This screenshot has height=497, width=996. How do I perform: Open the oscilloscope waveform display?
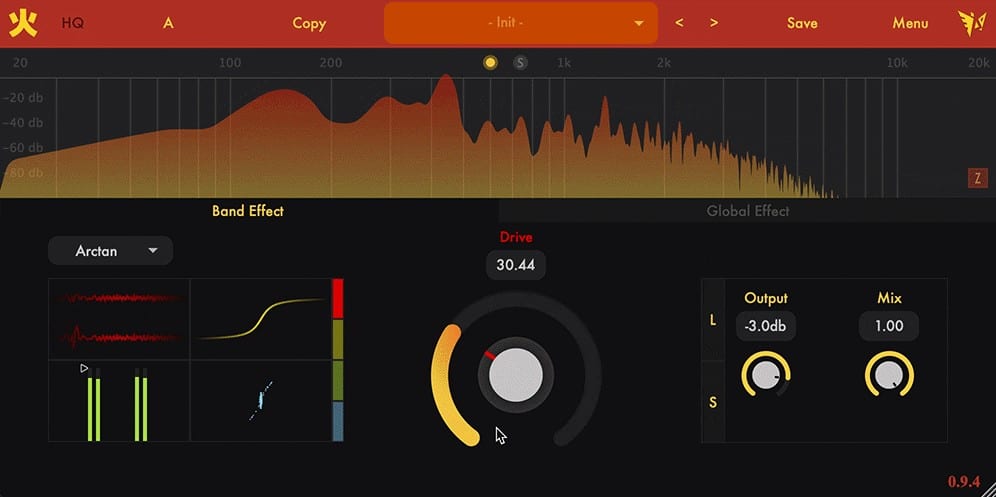119,320
